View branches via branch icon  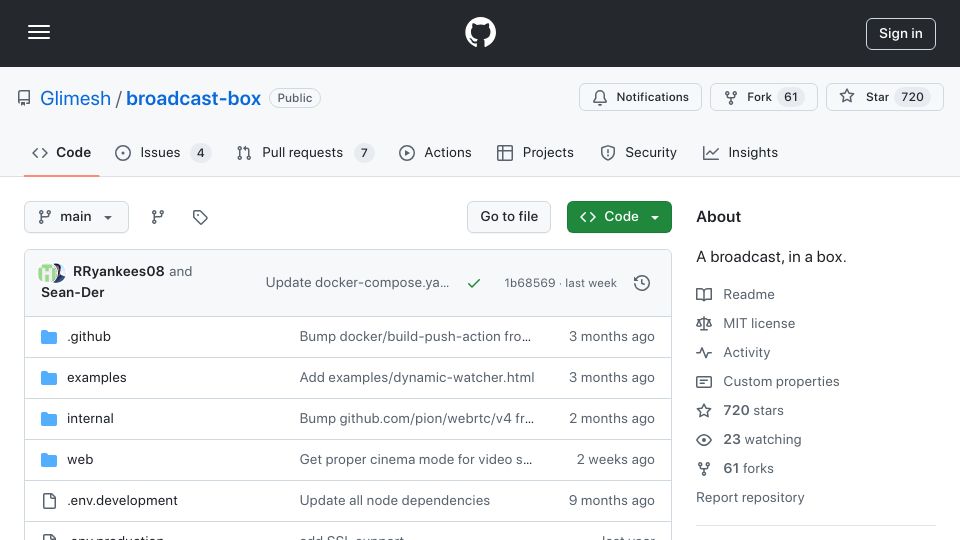(157, 217)
